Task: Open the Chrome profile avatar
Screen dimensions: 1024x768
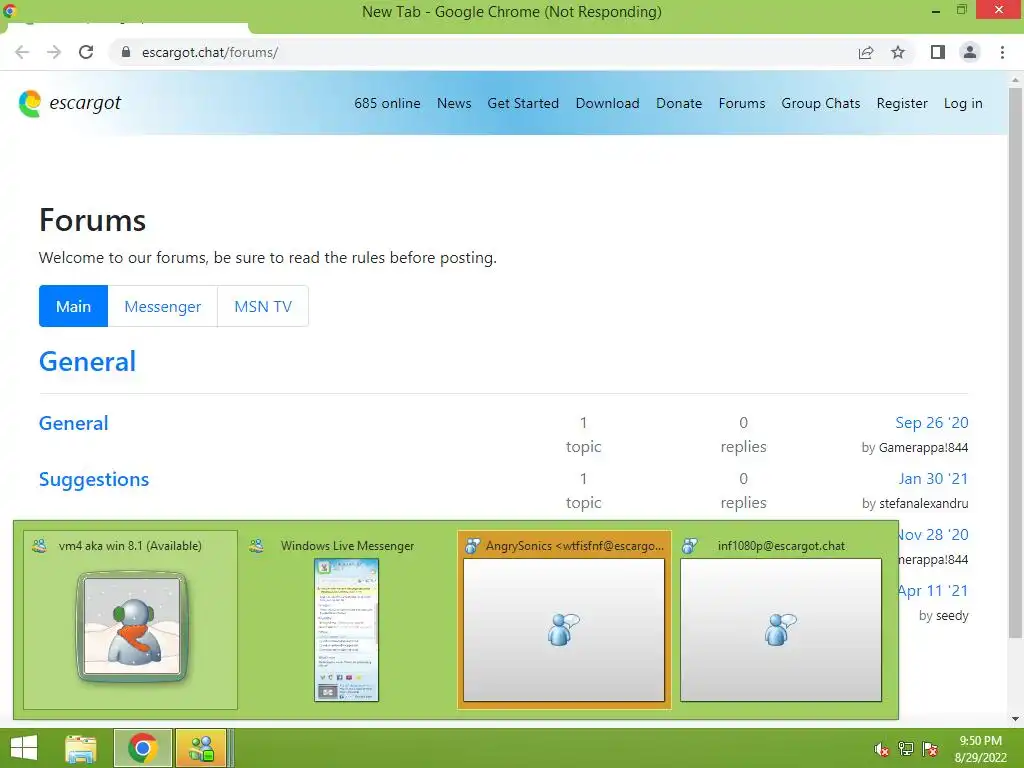Action: (x=970, y=52)
